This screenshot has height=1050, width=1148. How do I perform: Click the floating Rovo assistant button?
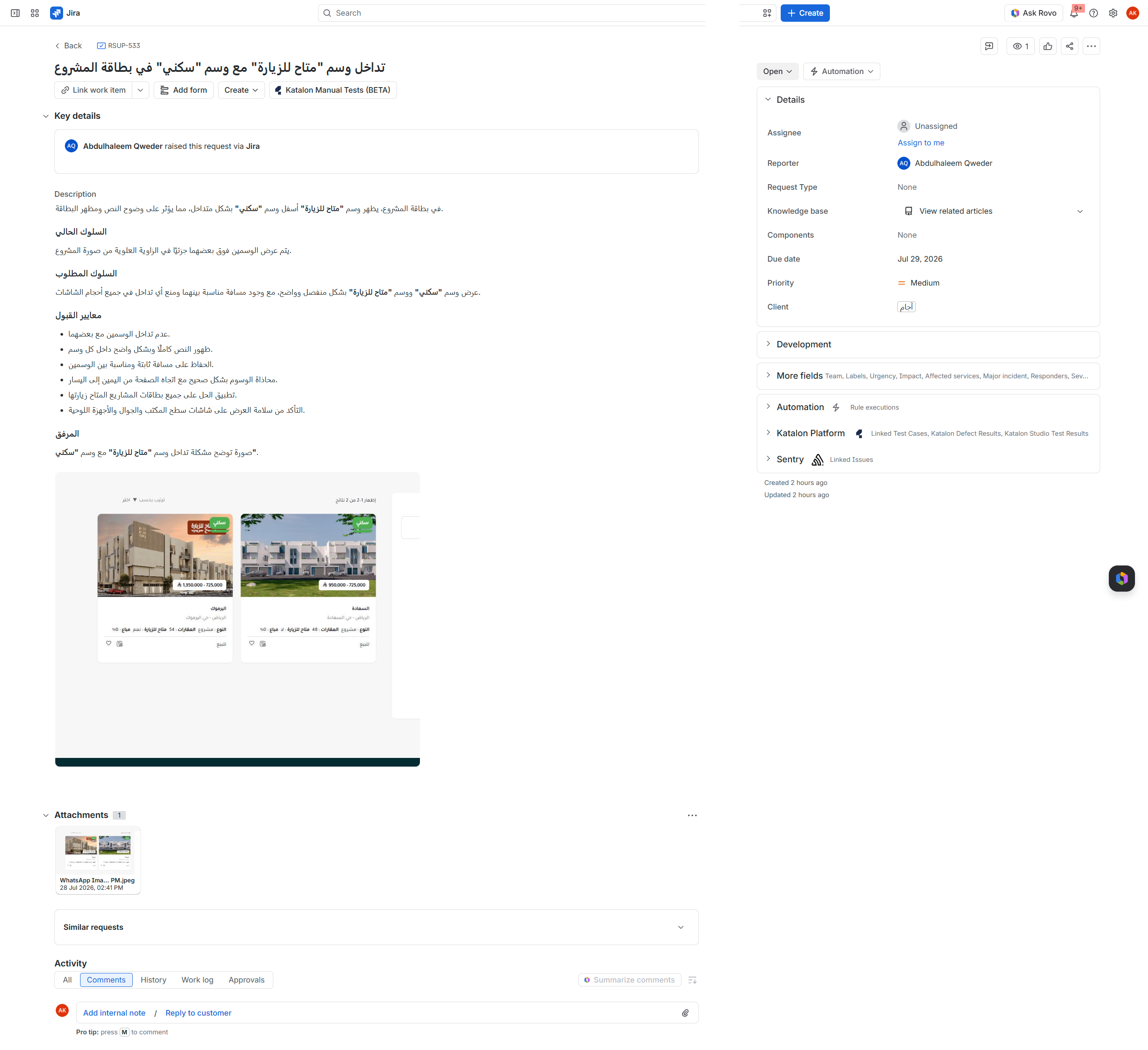point(1121,578)
